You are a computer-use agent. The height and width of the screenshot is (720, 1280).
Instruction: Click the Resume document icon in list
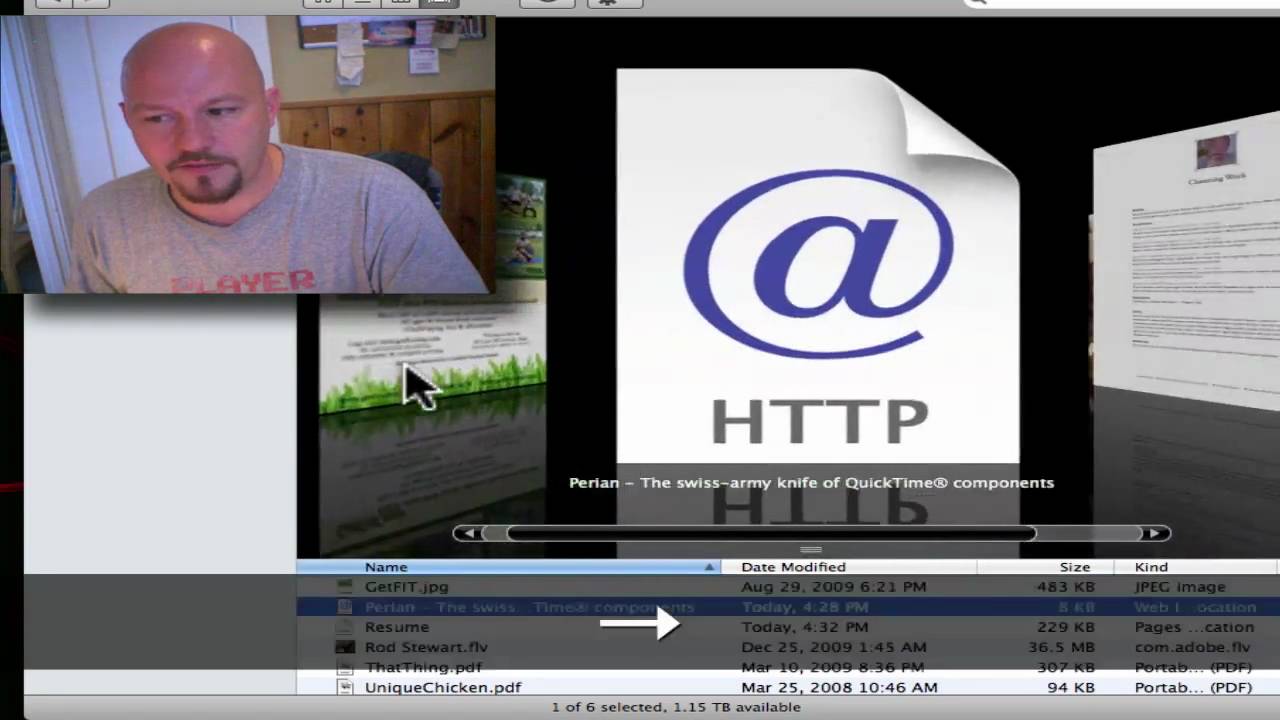click(x=345, y=627)
